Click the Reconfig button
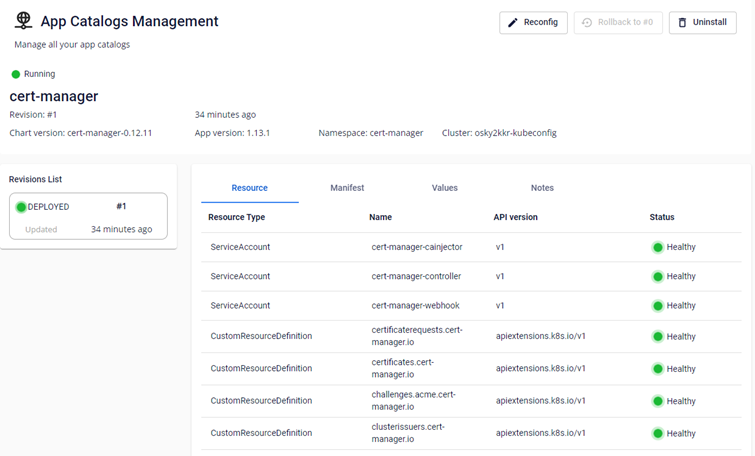Screen dimensions: 755x456 pos(533,22)
